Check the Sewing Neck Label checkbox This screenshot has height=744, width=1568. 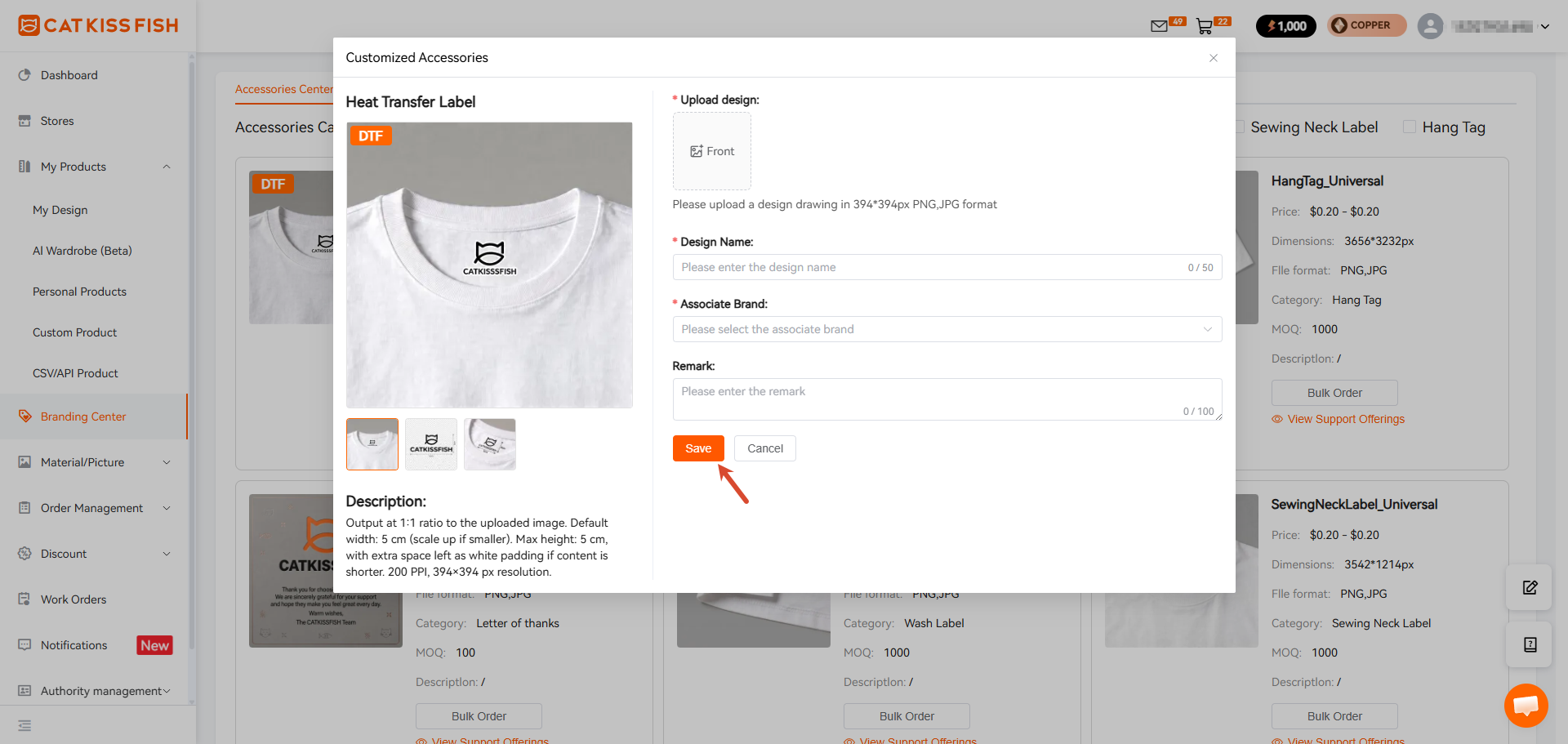pyautogui.click(x=1240, y=127)
